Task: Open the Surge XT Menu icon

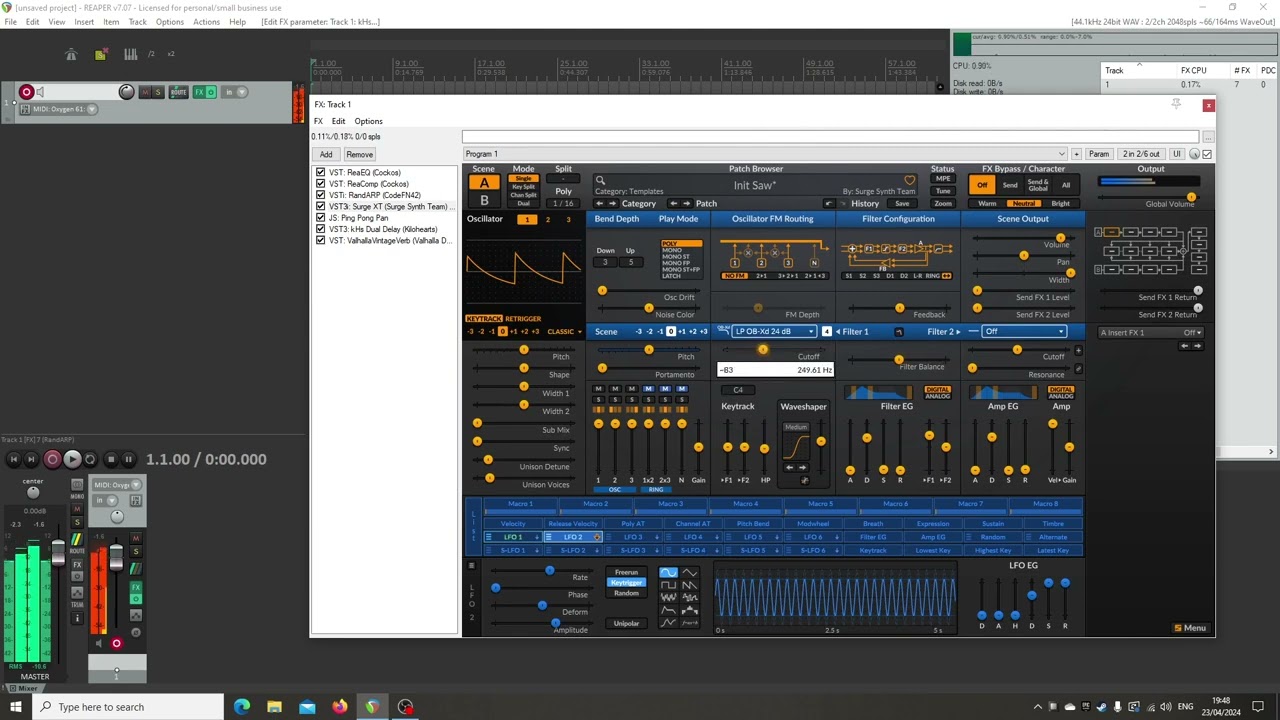Action: (x=1189, y=628)
